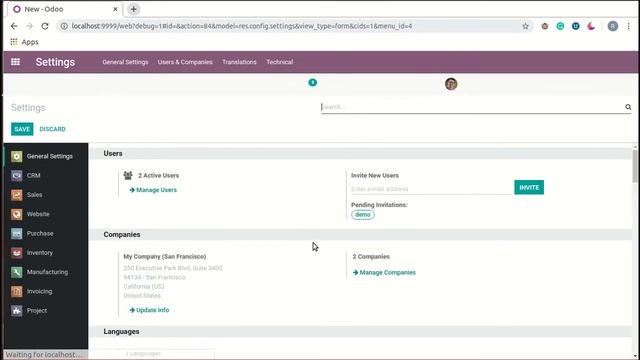
Task: Open the Chrome three-dot menu
Action: (629, 26)
